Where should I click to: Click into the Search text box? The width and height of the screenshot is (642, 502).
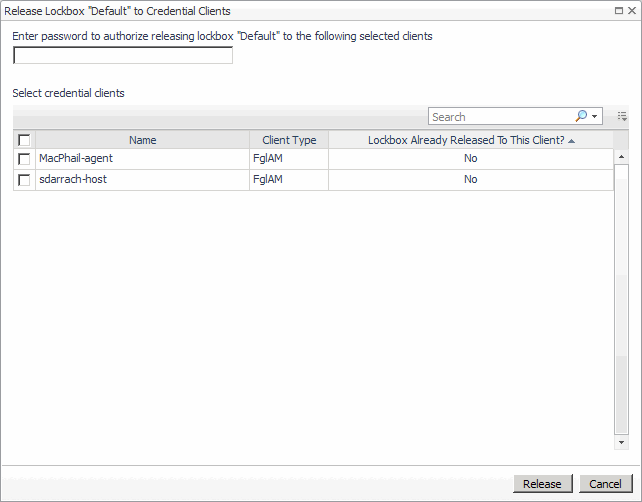[x=500, y=117]
